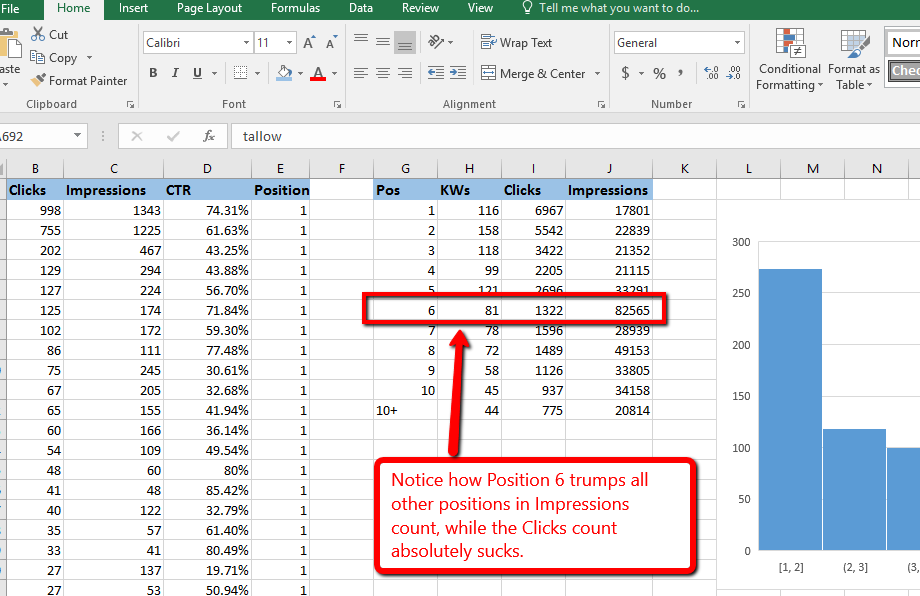920x596 pixels.
Task: Cancel the formula bar entry
Action: 137,136
